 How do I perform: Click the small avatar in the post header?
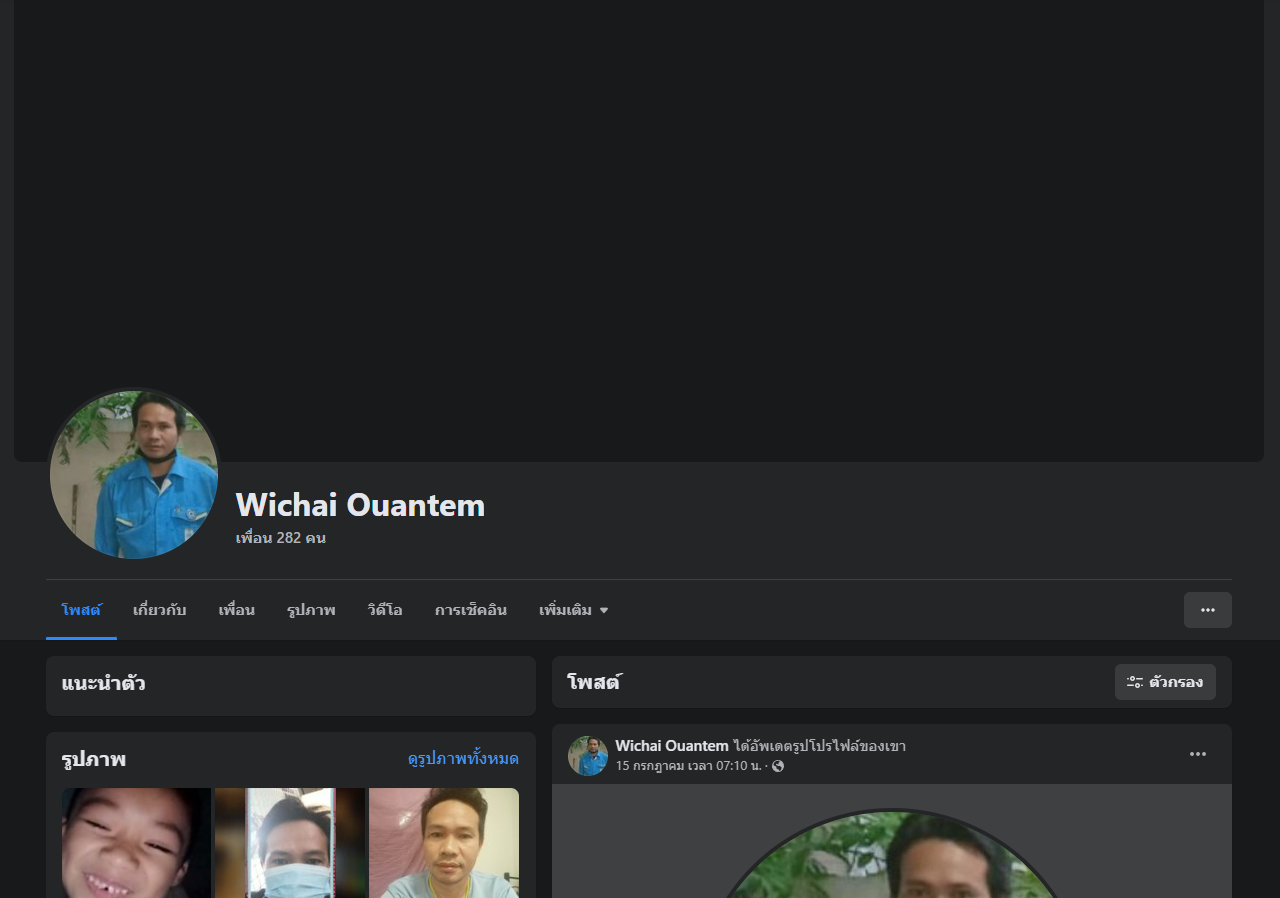[588, 756]
